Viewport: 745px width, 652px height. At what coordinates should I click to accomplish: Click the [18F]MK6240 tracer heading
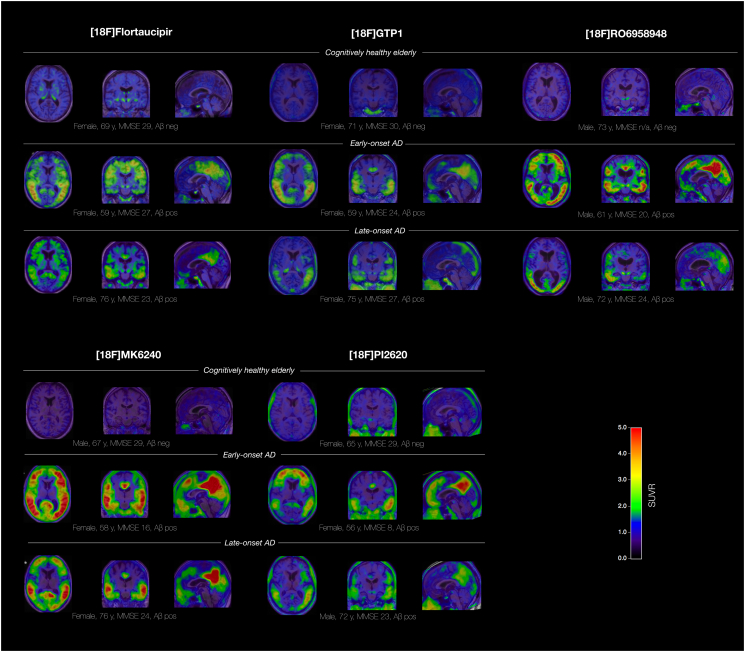click(x=128, y=355)
